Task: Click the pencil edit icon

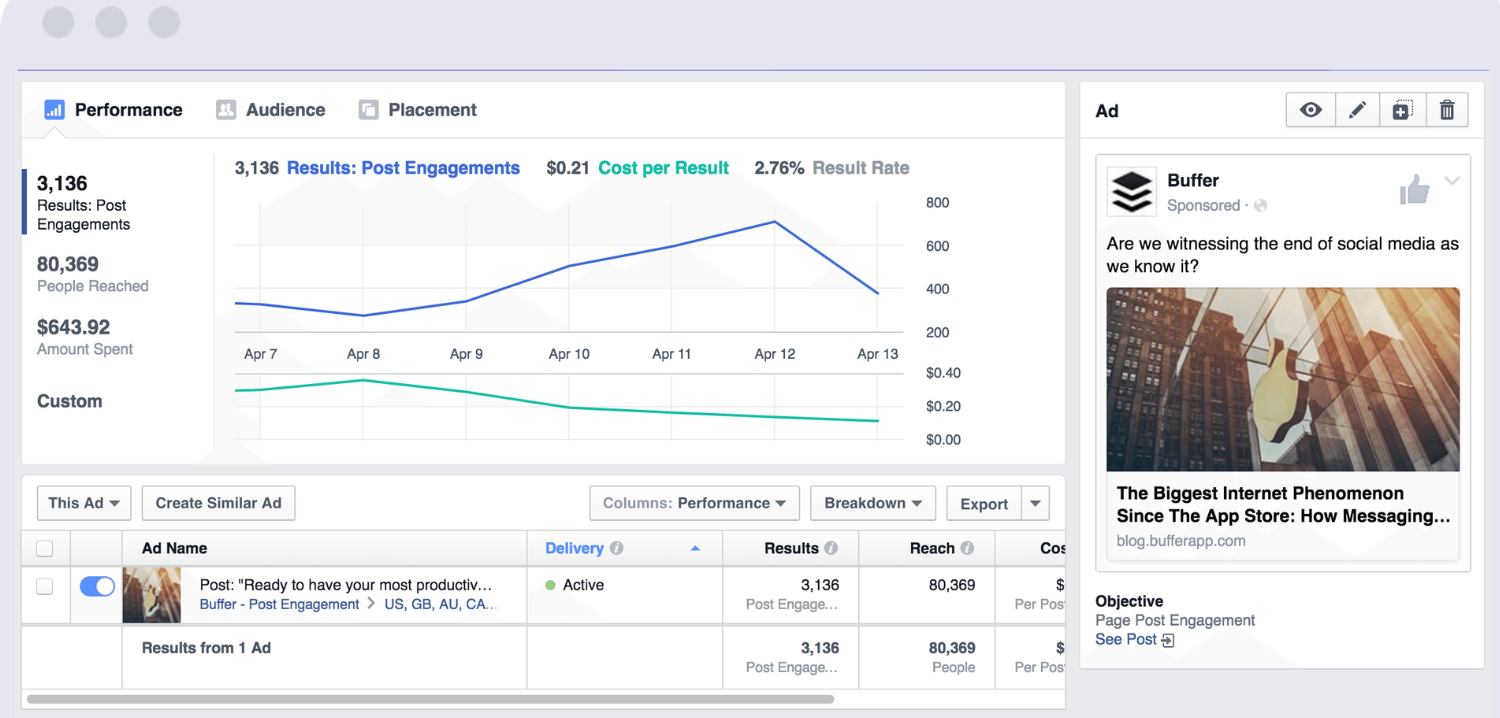Action: pyautogui.click(x=1356, y=111)
